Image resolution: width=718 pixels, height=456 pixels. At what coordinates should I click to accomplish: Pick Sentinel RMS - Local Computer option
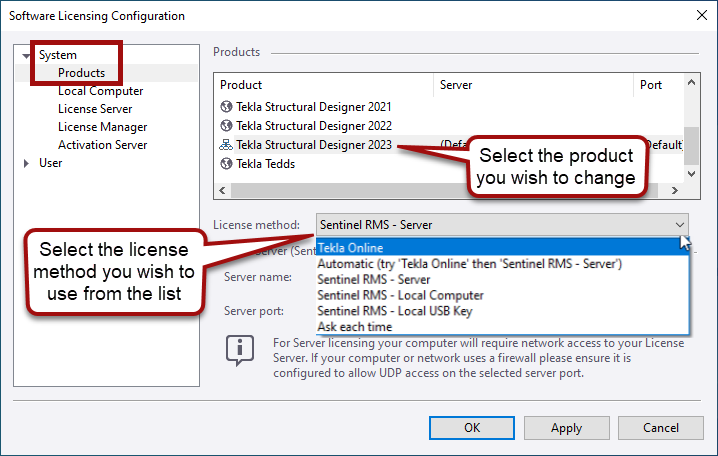pyautogui.click(x=502, y=295)
